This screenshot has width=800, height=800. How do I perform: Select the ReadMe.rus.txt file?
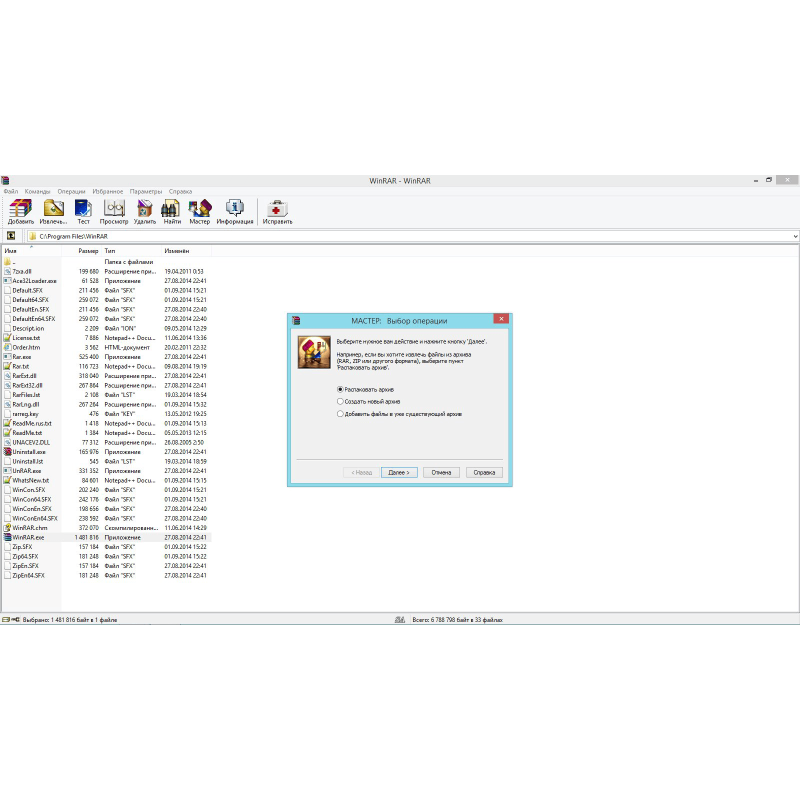tap(33, 423)
